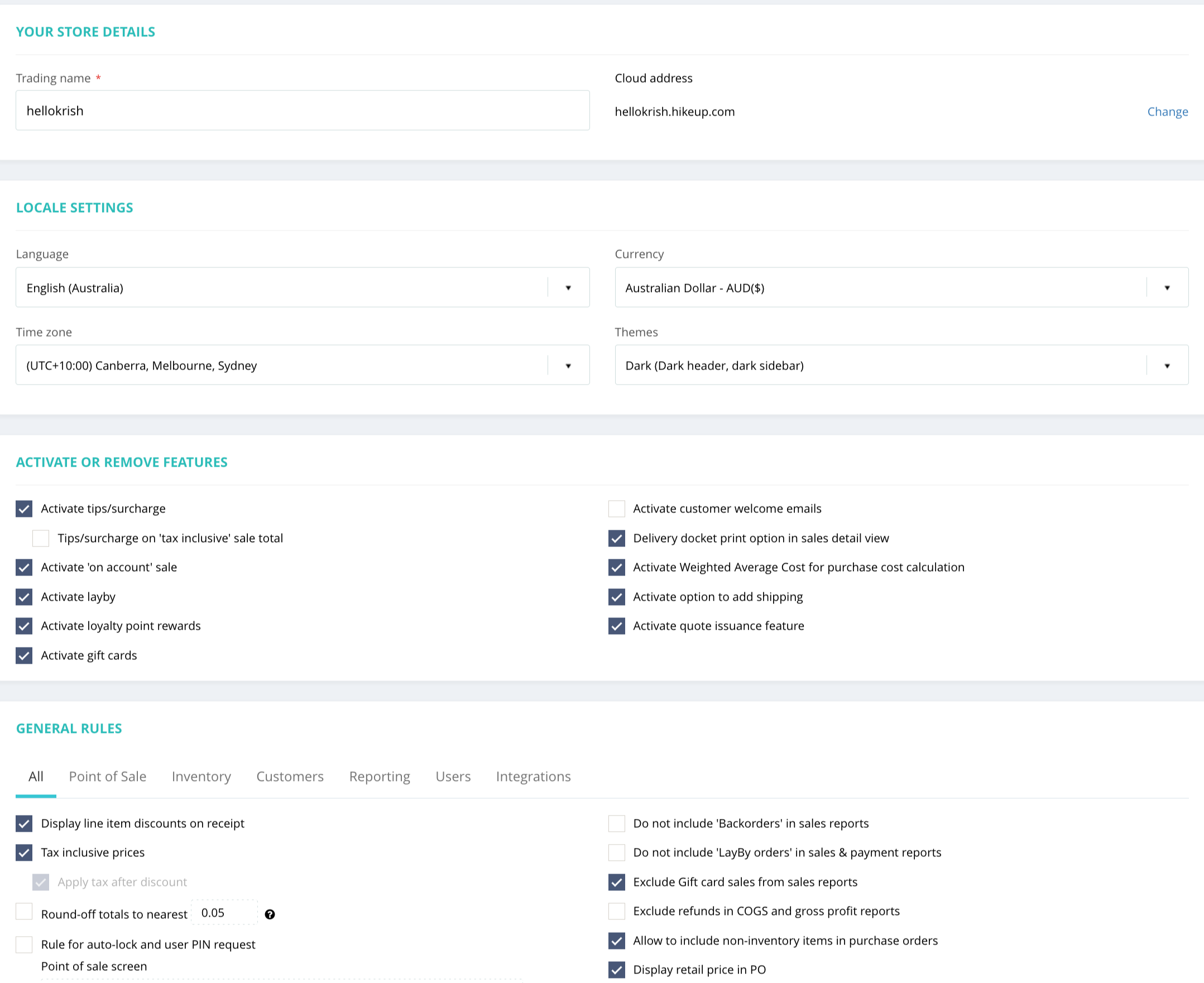
Task: Click the round-off value 0.05 field
Action: [x=224, y=913]
